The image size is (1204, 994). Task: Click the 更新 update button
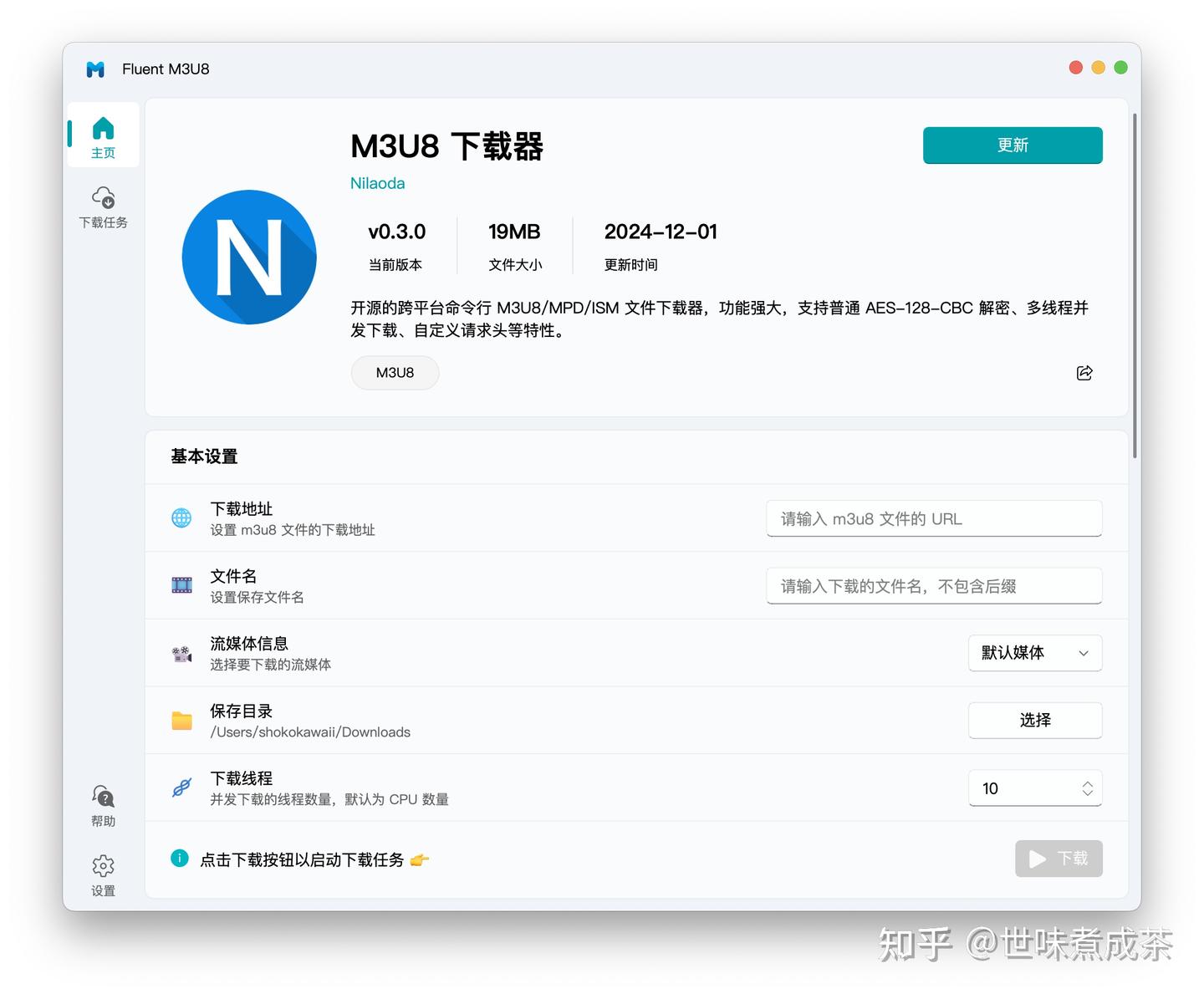coord(1013,145)
